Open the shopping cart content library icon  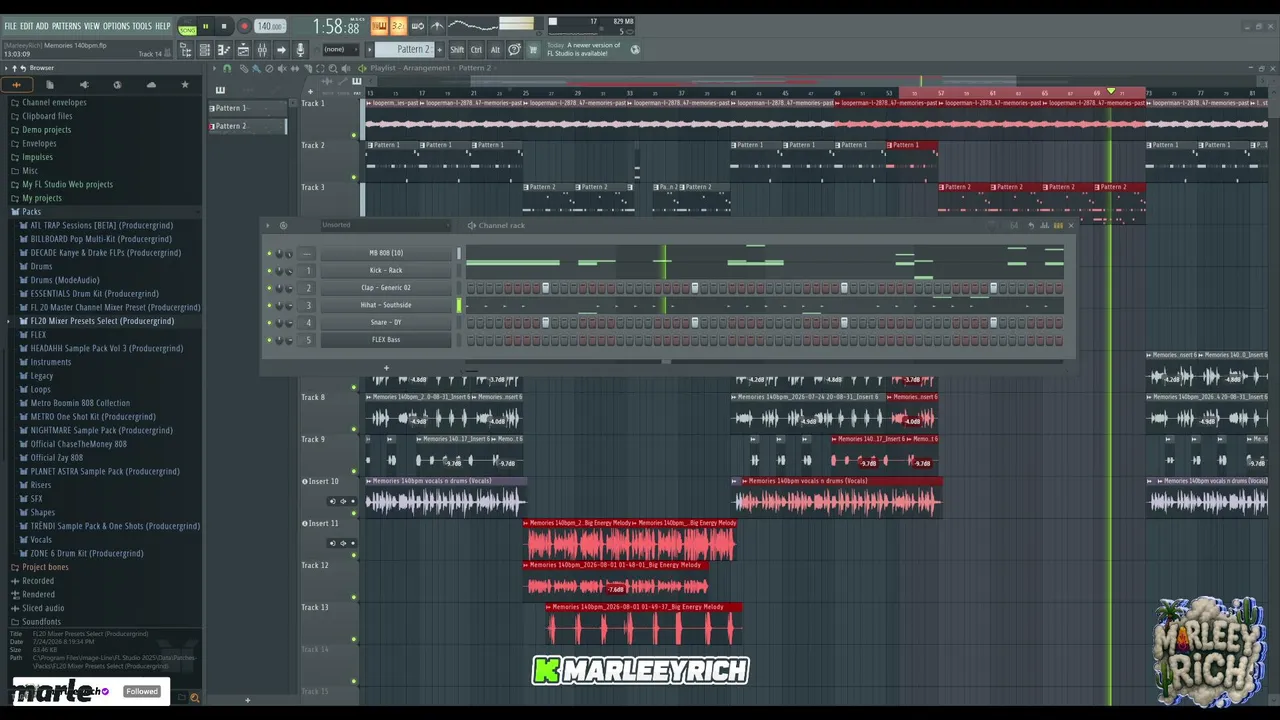tap(533, 49)
